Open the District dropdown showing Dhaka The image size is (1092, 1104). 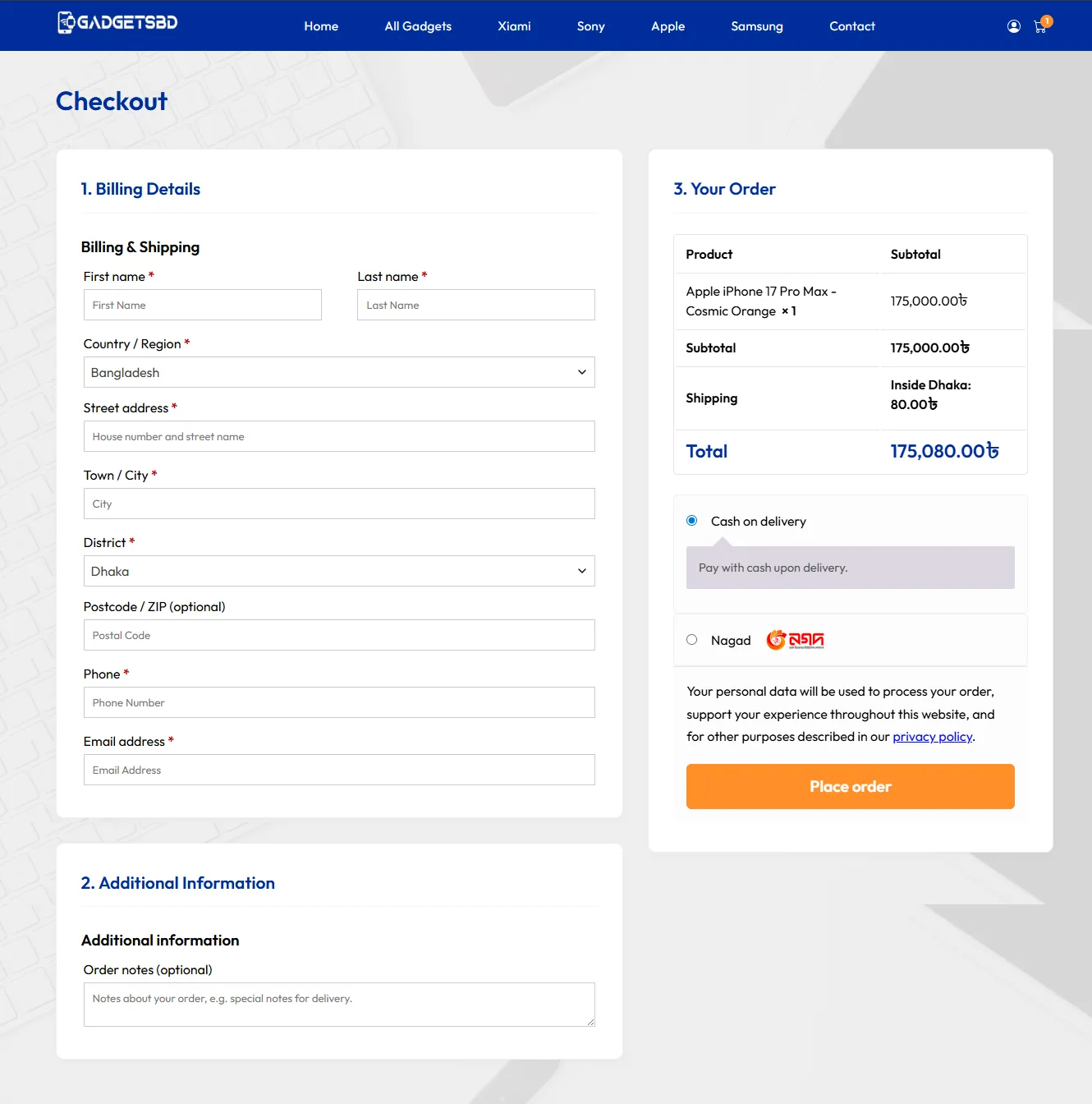tap(339, 571)
